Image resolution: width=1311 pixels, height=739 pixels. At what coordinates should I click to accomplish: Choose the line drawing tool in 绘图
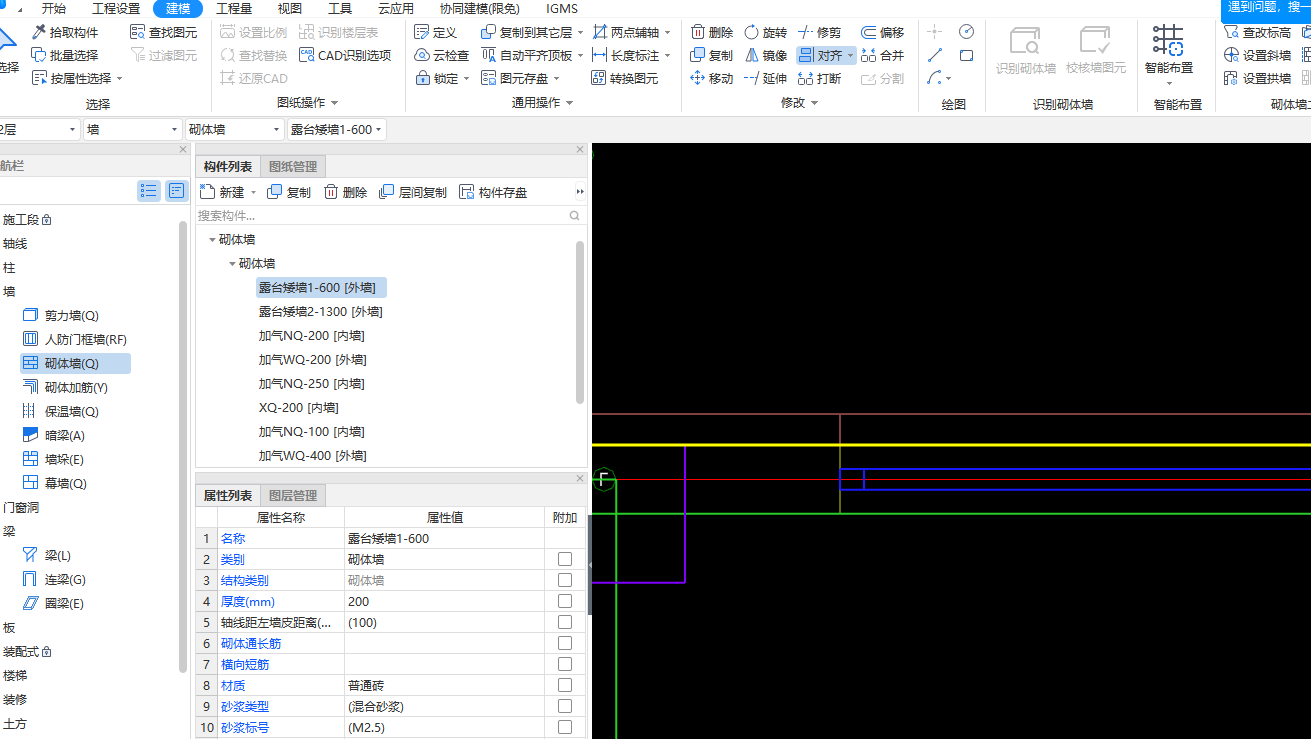(935, 55)
